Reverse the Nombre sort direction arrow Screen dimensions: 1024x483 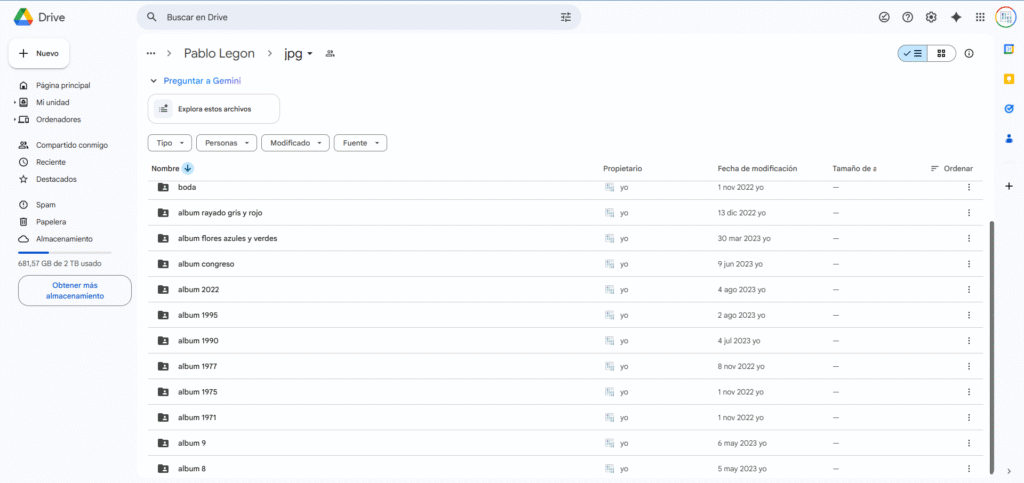pyautogui.click(x=188, y=168)
